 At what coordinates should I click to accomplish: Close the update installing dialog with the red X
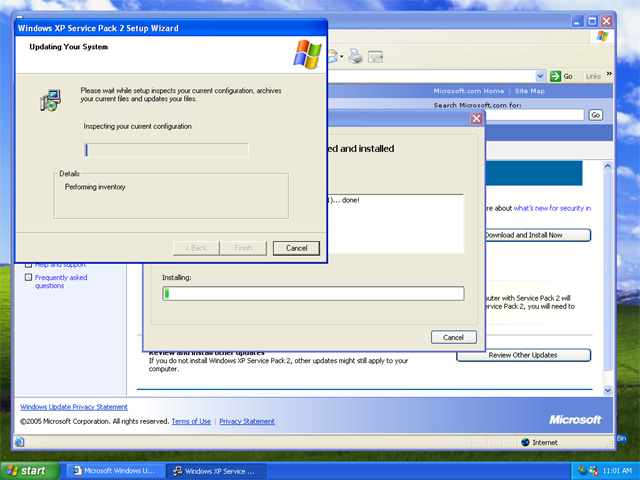click(x=476, y=118)
